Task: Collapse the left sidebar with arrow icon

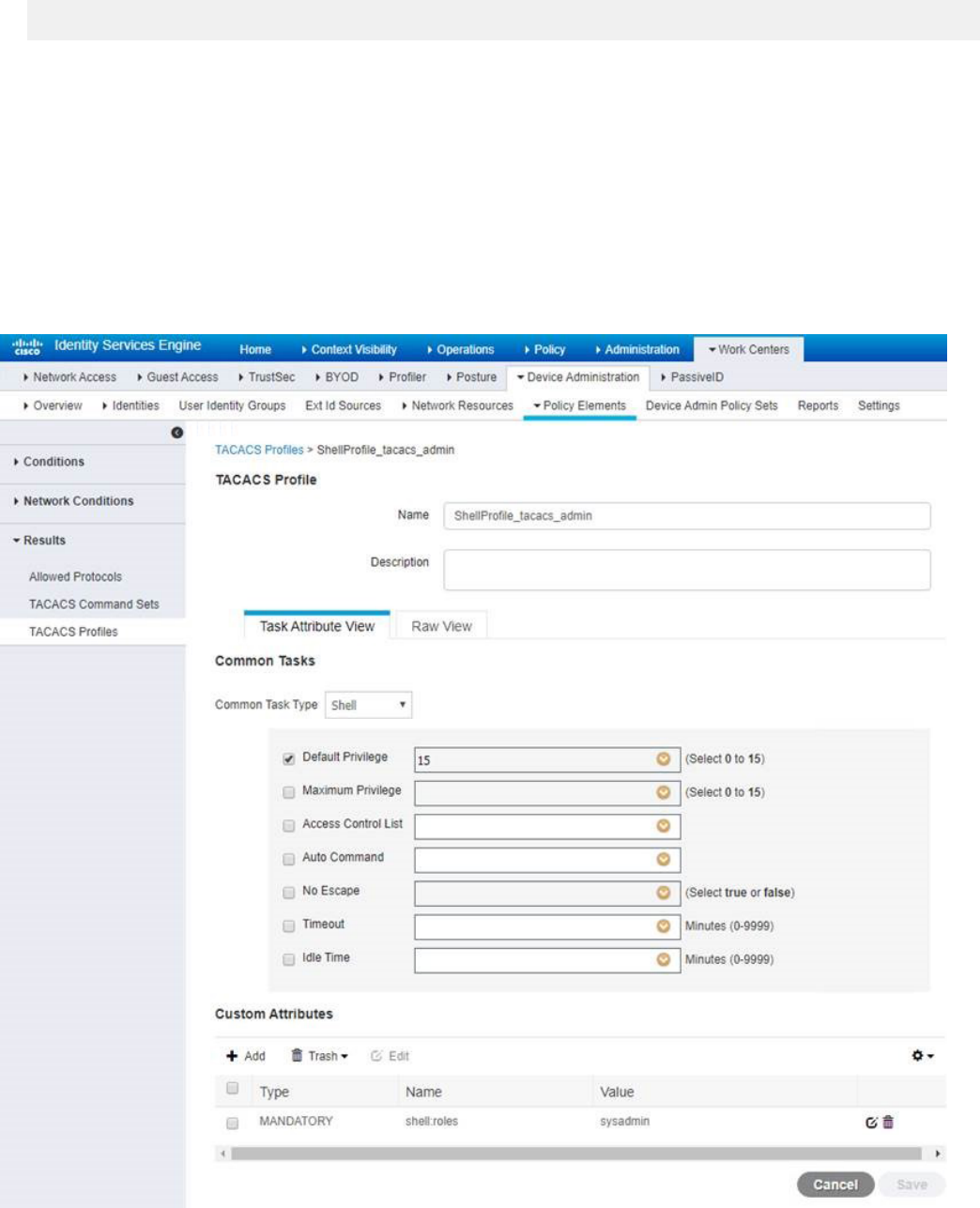Action: pyautogui.click(x=176, y=432)
